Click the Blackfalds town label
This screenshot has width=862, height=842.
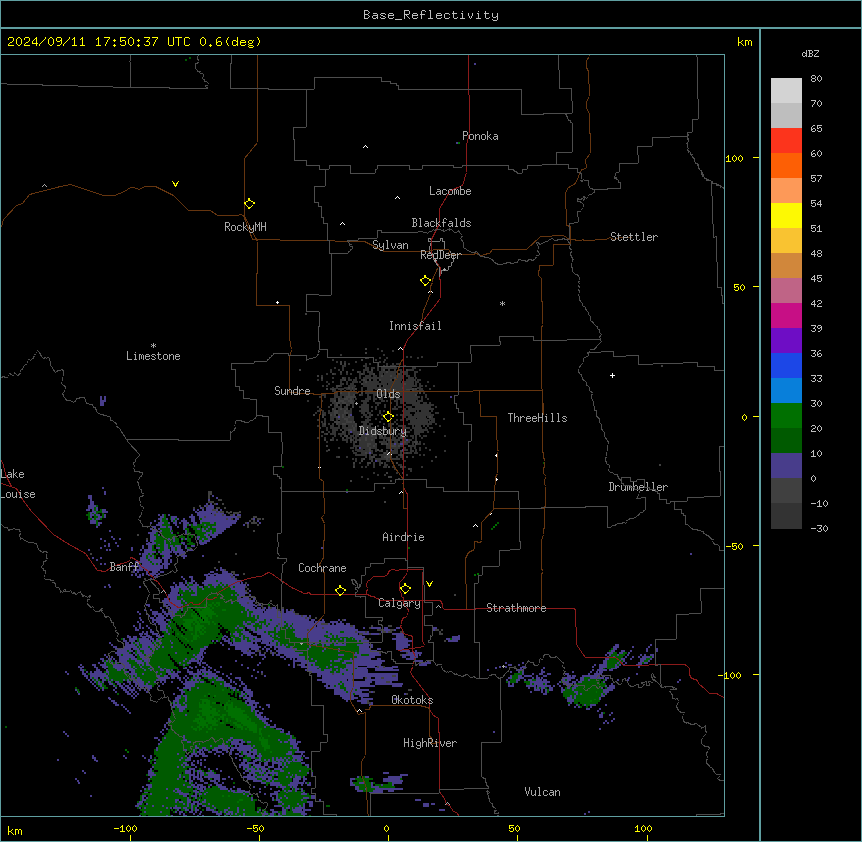click(441, 223)
